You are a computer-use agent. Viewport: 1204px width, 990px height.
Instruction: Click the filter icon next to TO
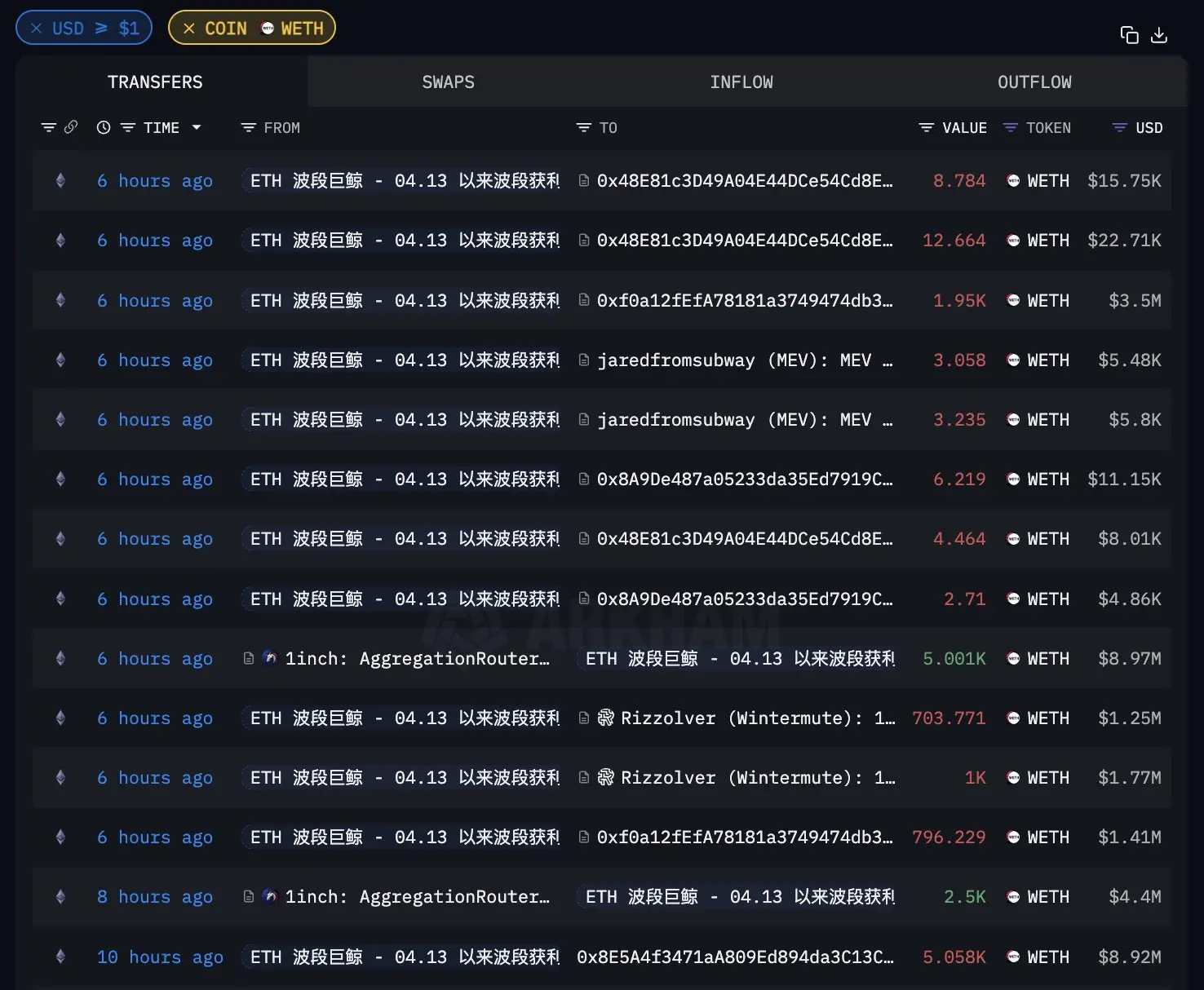pos(583,128)
